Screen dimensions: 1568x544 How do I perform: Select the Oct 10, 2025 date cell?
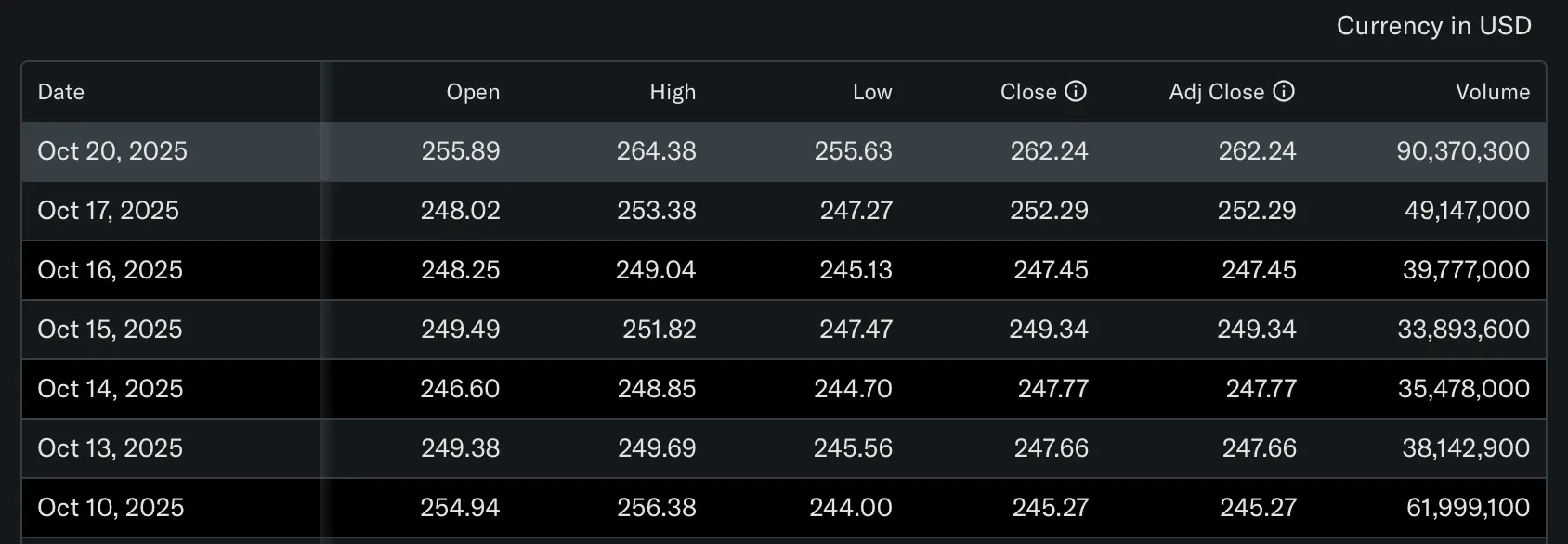coord(111,508)
